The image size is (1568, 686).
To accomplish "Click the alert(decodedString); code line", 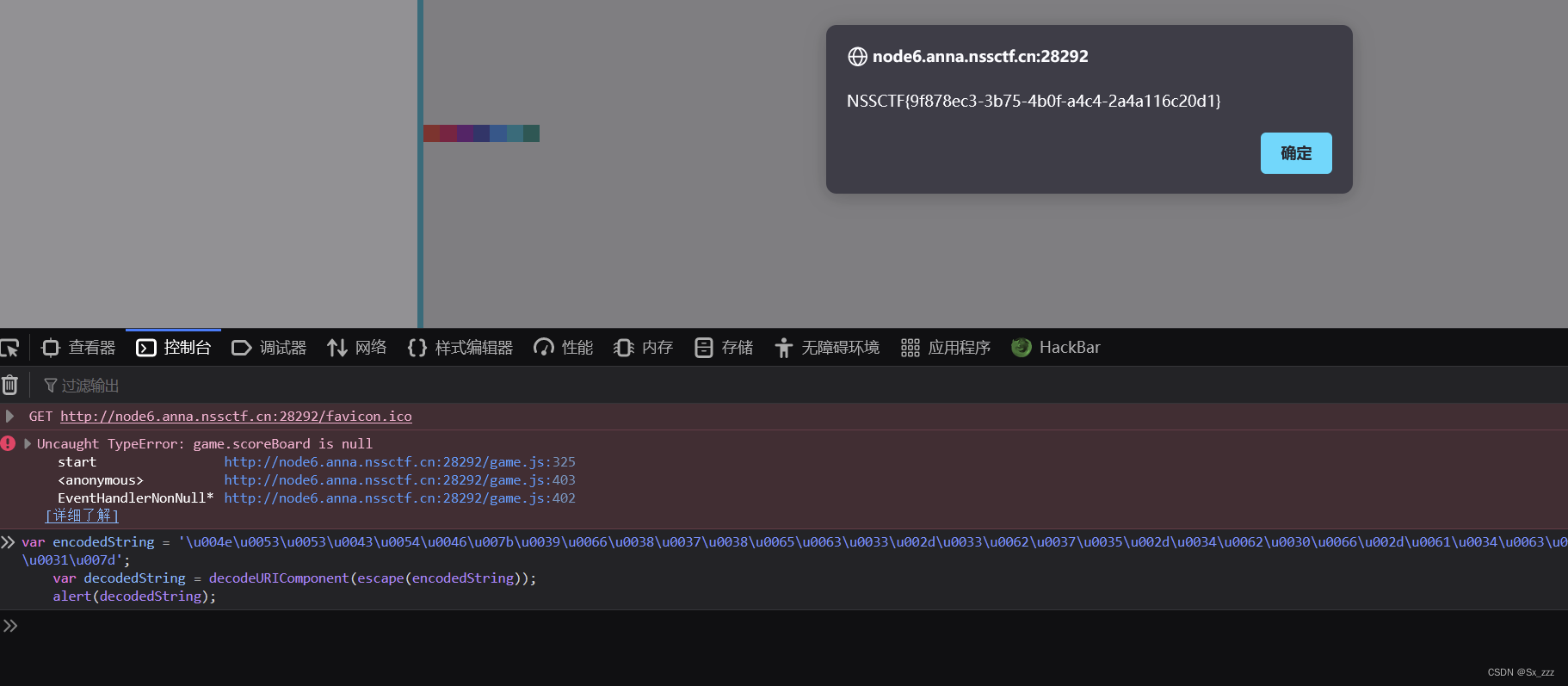I will click(x=134, y=596).
